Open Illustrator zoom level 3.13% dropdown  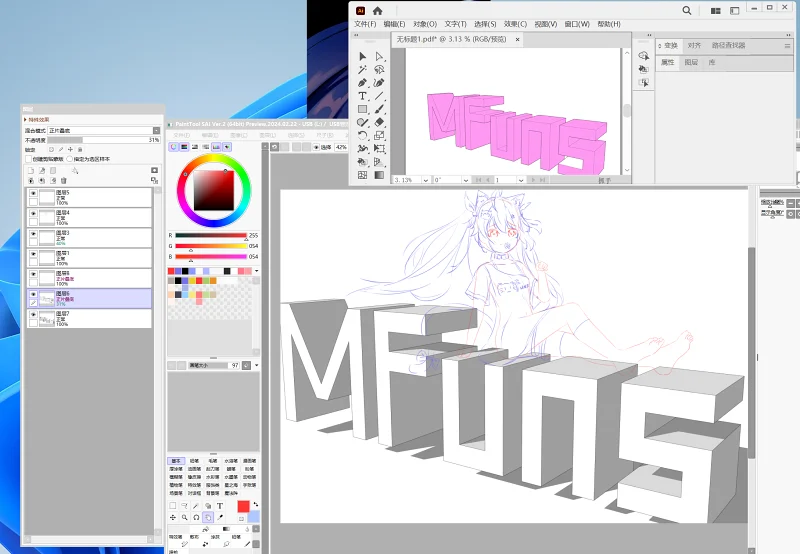coord(424,180)
